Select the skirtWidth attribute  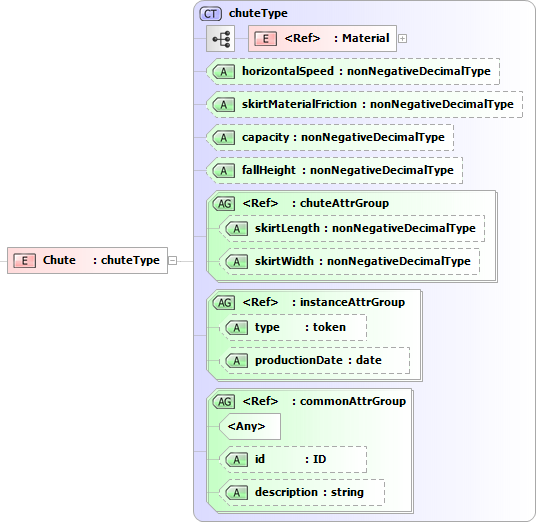click(x=349, y=262)
